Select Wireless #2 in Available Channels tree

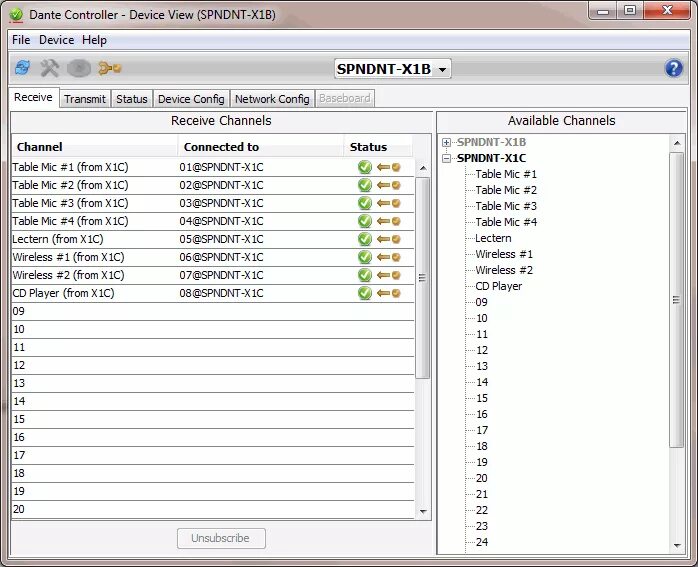[504, 271]
